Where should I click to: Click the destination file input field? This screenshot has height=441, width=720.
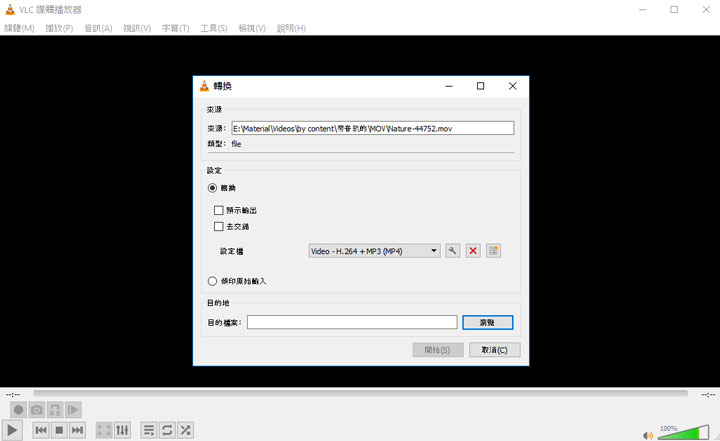tap(352, 322)
